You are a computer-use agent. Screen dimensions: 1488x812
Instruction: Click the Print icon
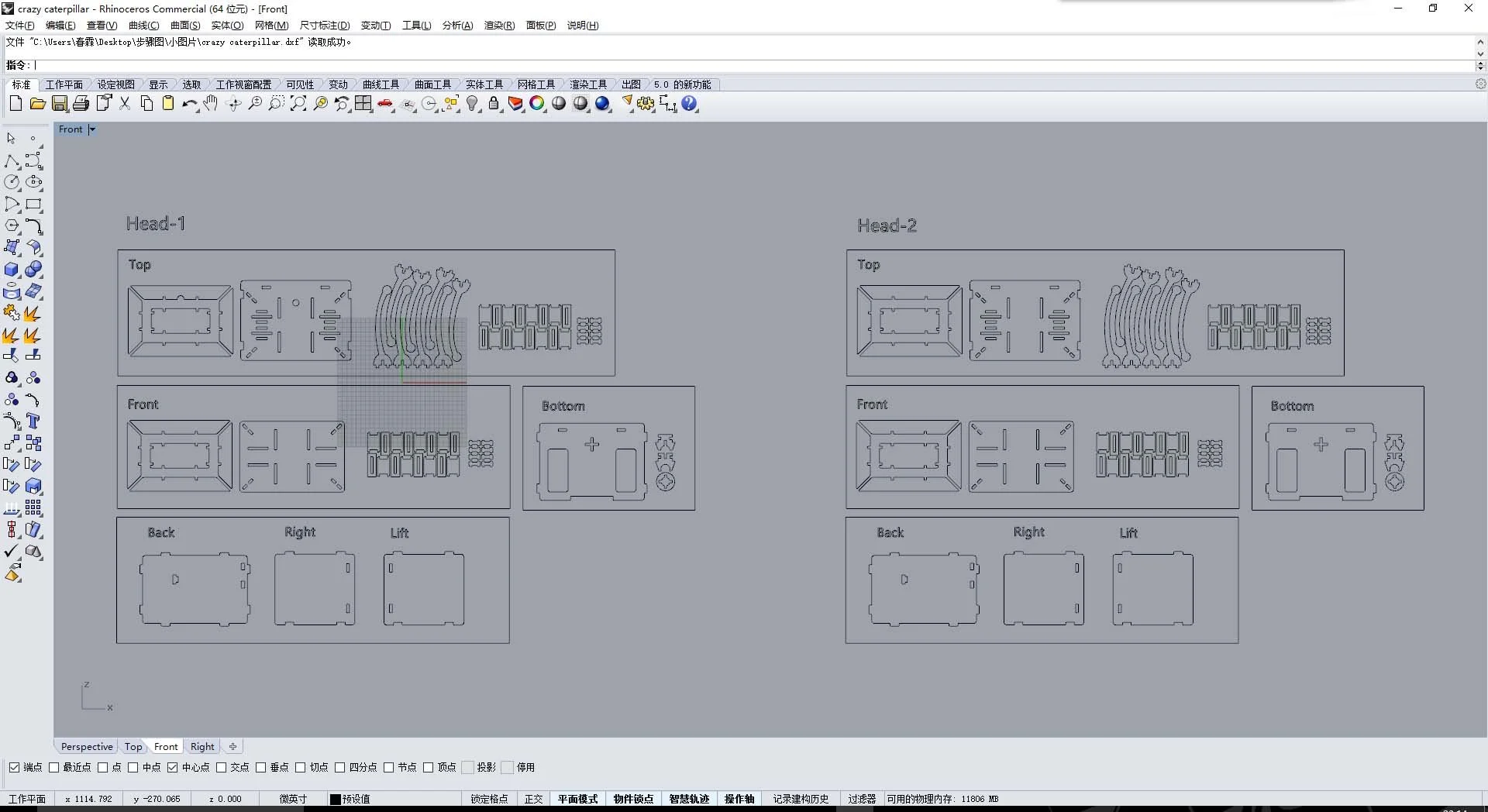[81, 103]
